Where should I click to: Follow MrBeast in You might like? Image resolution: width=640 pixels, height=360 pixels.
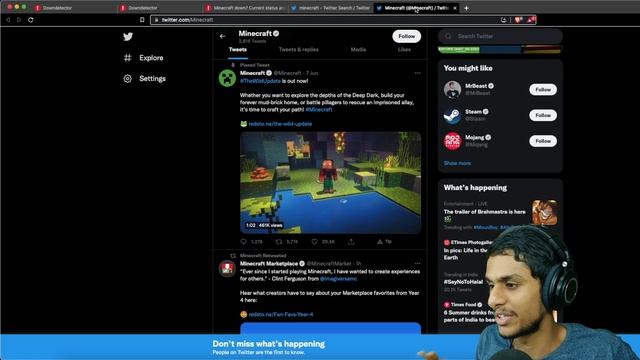point(543,89)
